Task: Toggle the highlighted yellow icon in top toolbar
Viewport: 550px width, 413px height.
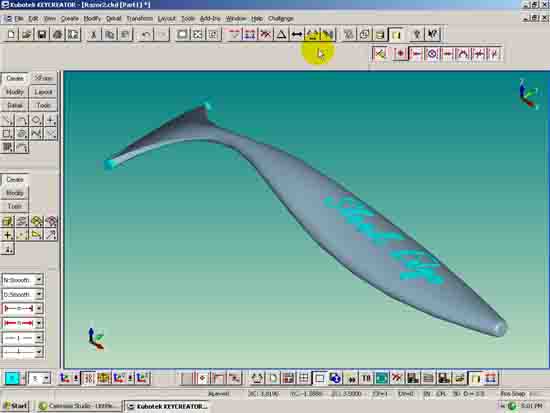Action: point(396,34)
